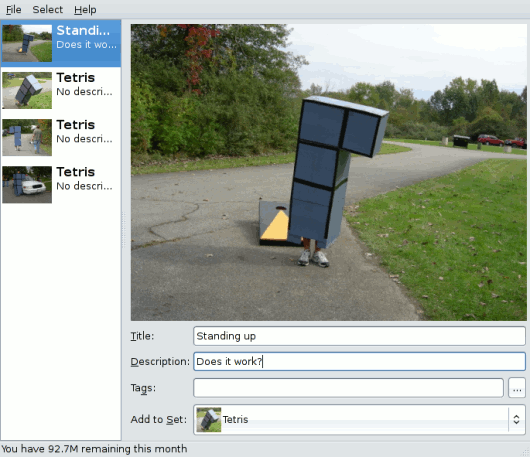Select the tilted Tetris piece thumbnail
The height and width of the screenshot is (457, 530).
(x=27, y=90)
